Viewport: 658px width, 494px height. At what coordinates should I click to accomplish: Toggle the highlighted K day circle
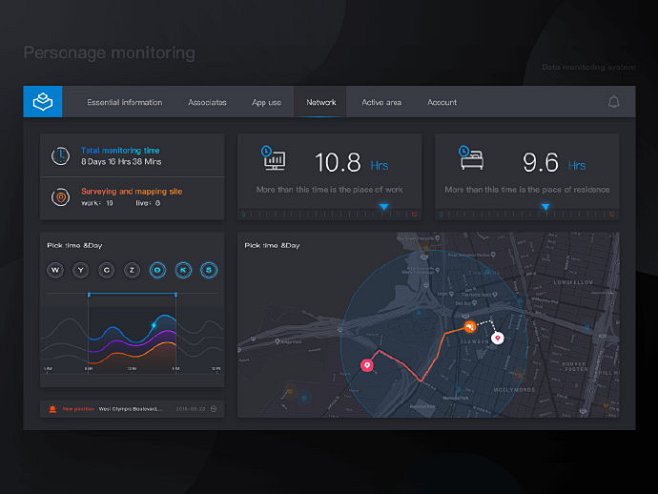click(183, 270)
